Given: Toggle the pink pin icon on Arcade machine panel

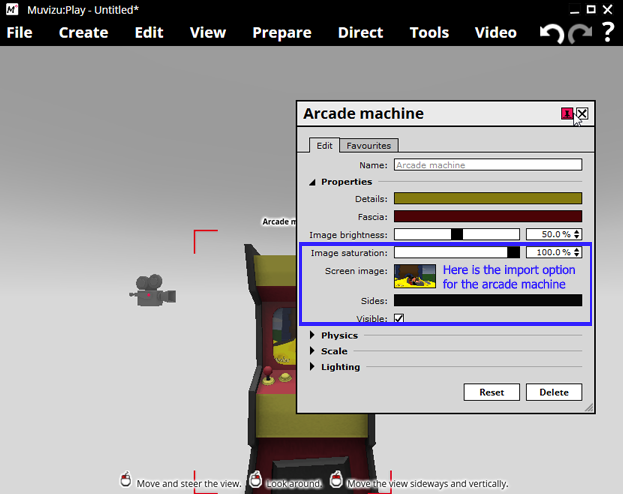Looking at the screenshot, I should (x=567, y=114).
